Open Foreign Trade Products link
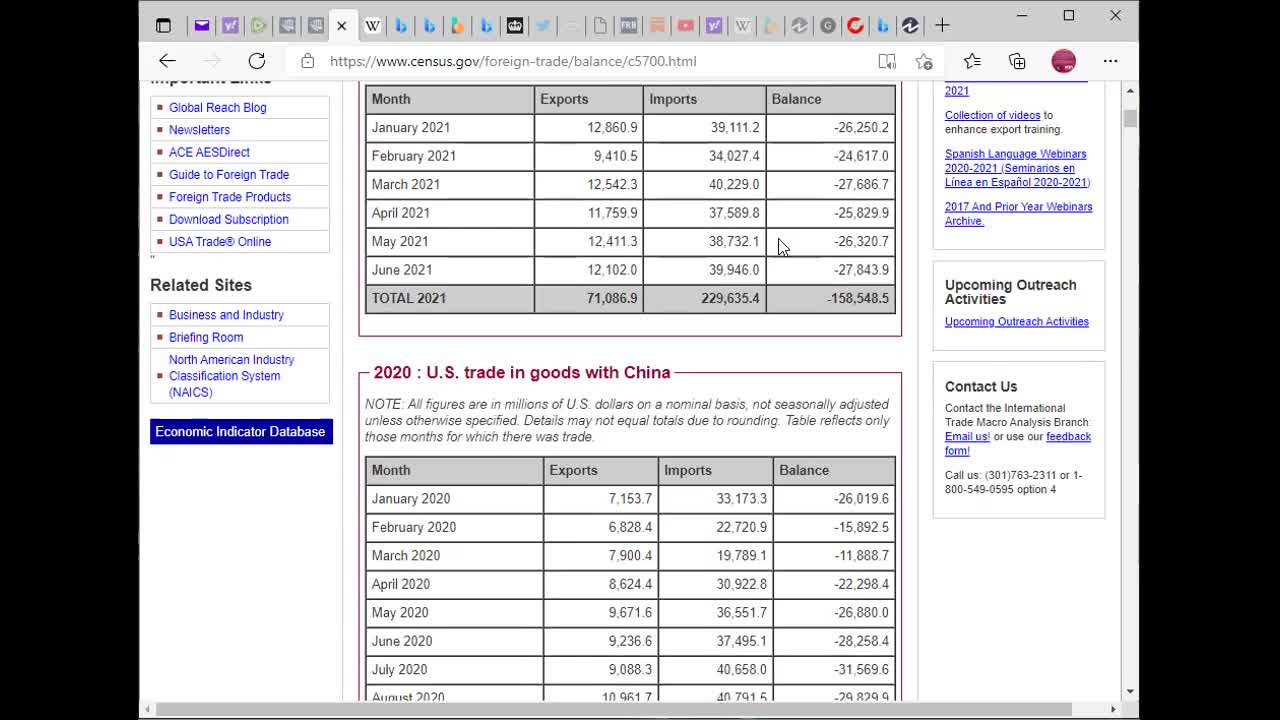1280x720 pixels. tap(230, 197)
